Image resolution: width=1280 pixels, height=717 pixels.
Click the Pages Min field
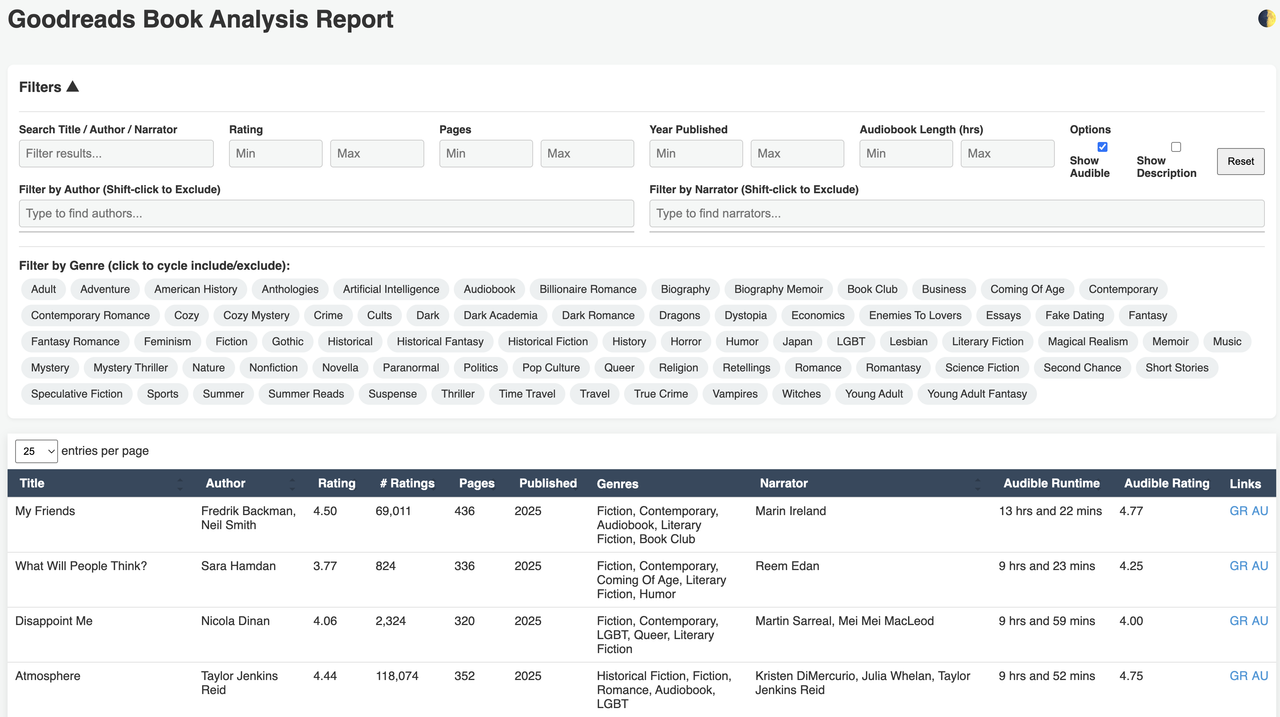pos(486,153)
